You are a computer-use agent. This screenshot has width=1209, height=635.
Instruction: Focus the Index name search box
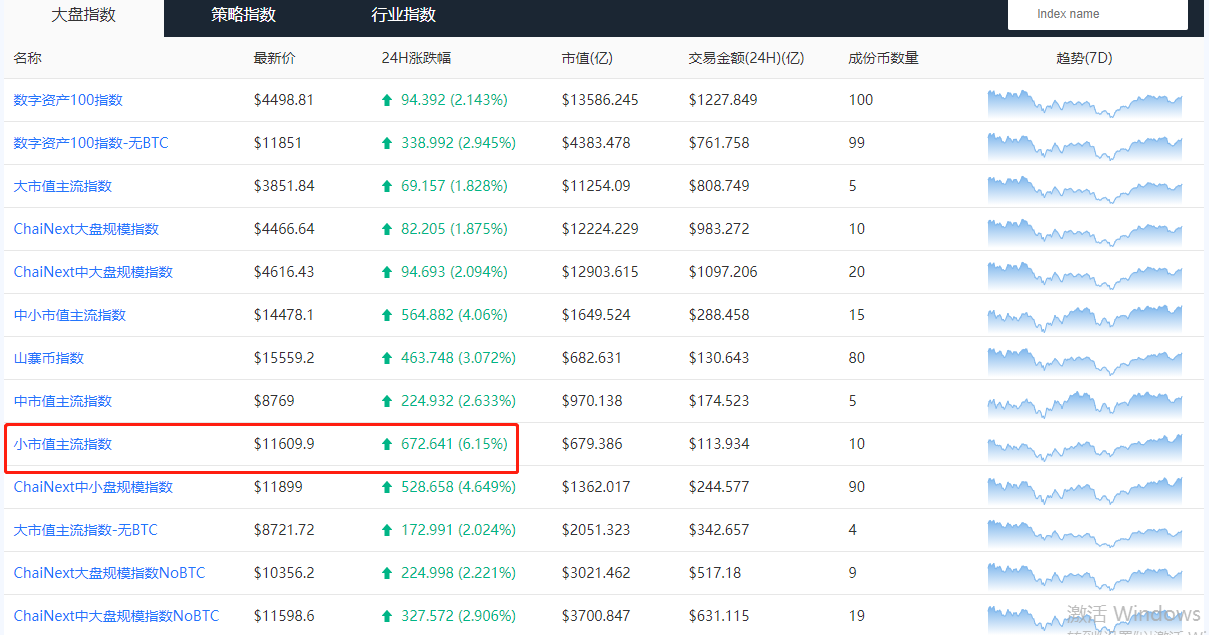pos(1098,14)
